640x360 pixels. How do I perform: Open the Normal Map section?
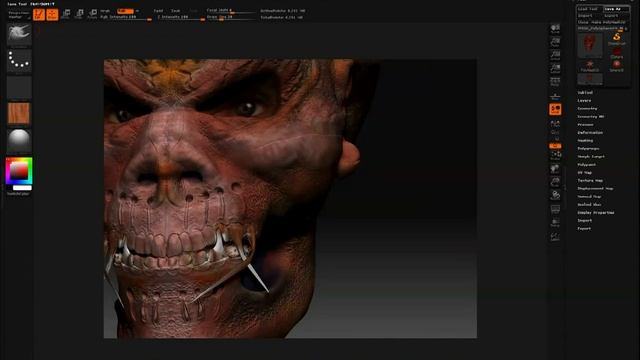589,196
